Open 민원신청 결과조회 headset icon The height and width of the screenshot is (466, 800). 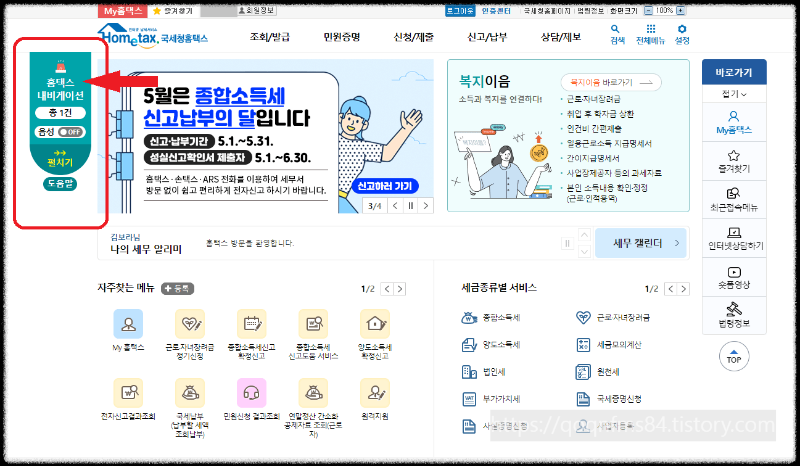[252, 393]
